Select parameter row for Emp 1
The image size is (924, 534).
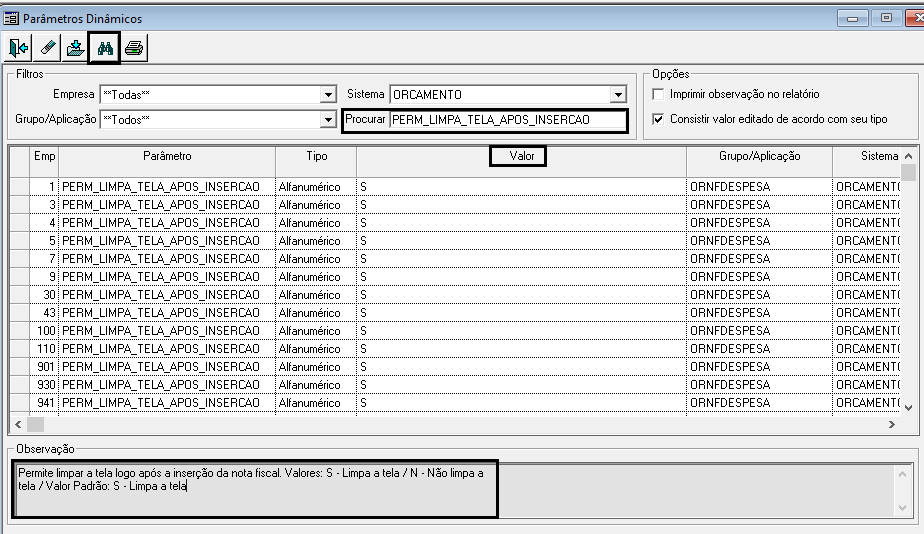point(455,187)
